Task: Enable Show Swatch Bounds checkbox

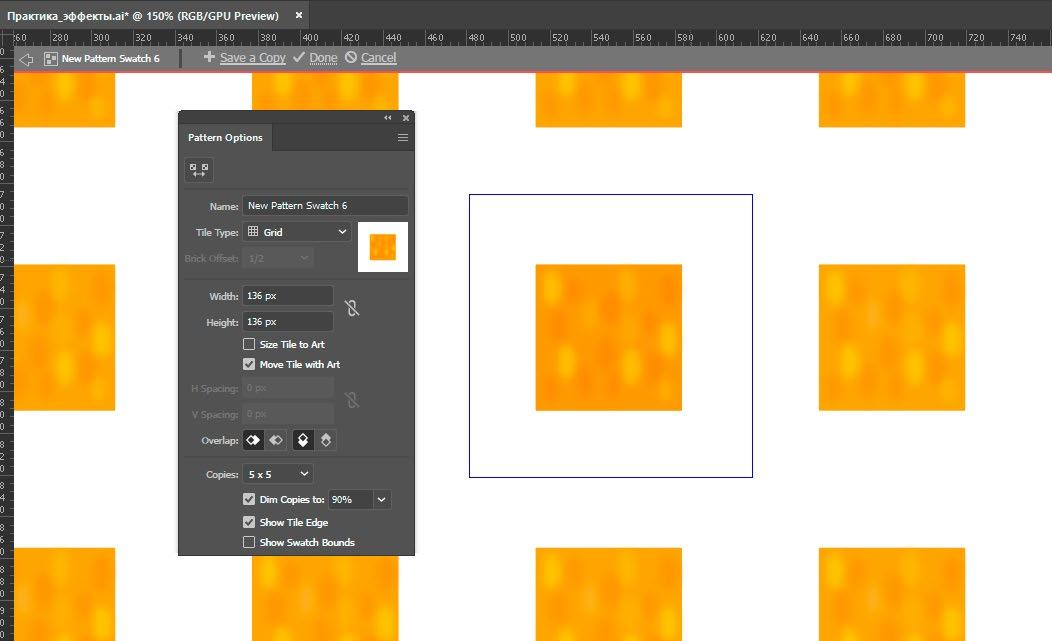Action: point(249,542)
